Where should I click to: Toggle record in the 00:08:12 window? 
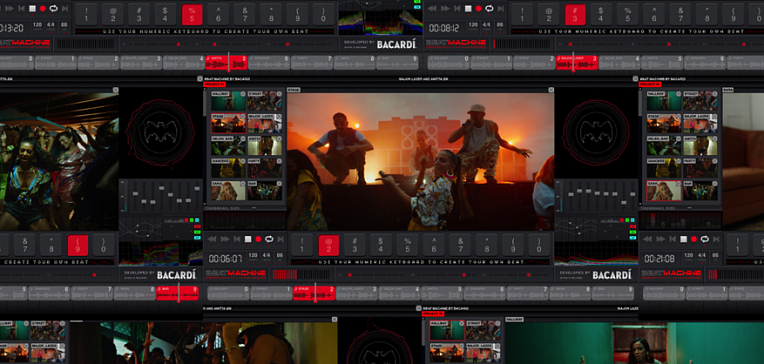point(478,8)
